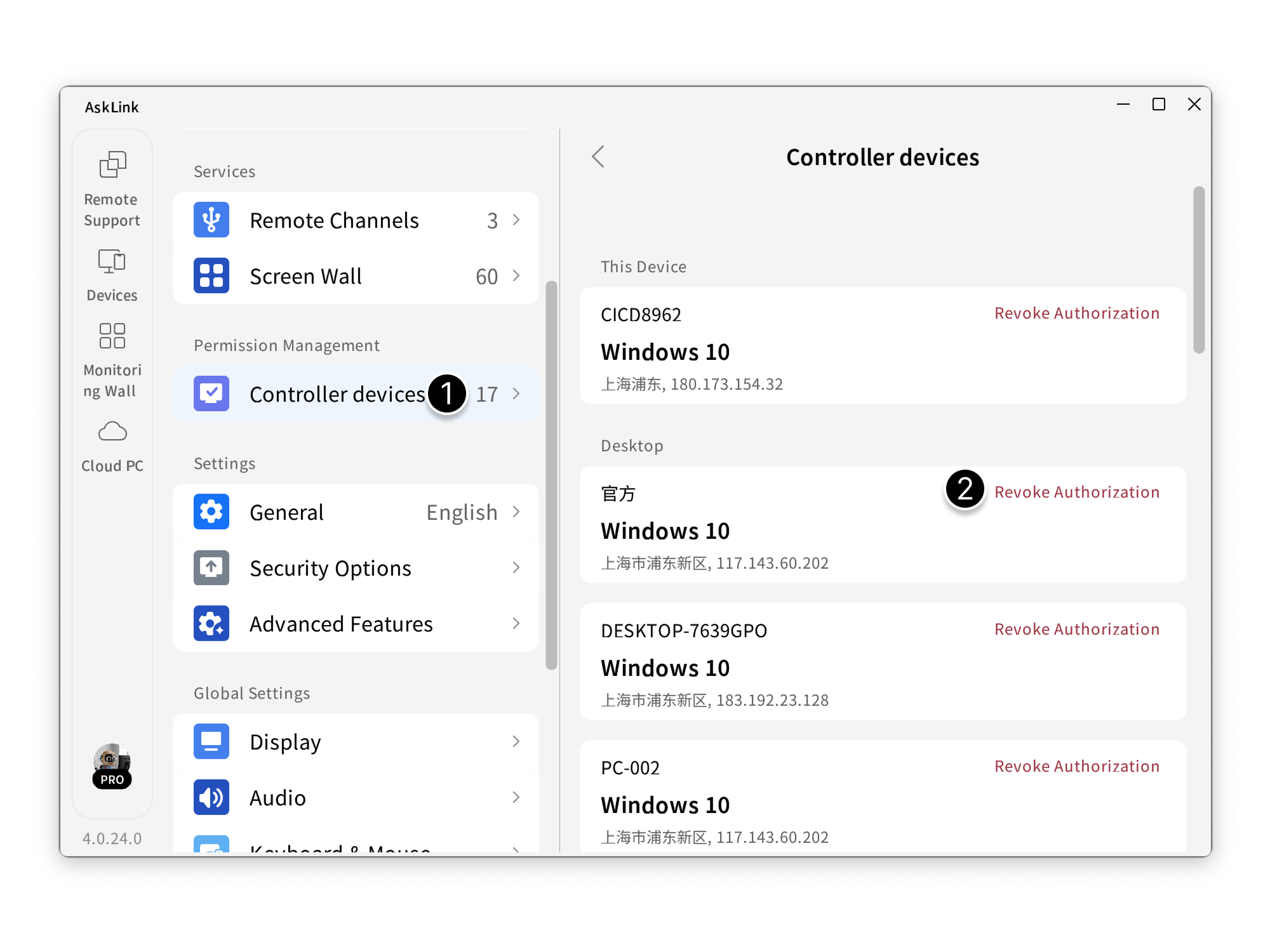Image resolution: width=1270 pixels, height=952 pixels.
Task: Expand the Display settings chevron
Action: (516, 742)
